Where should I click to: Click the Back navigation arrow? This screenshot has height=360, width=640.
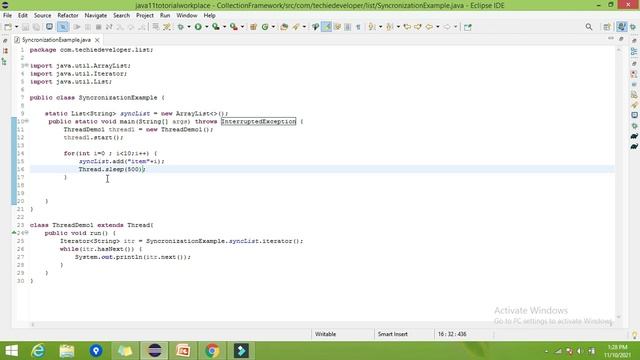pos(429,27)
